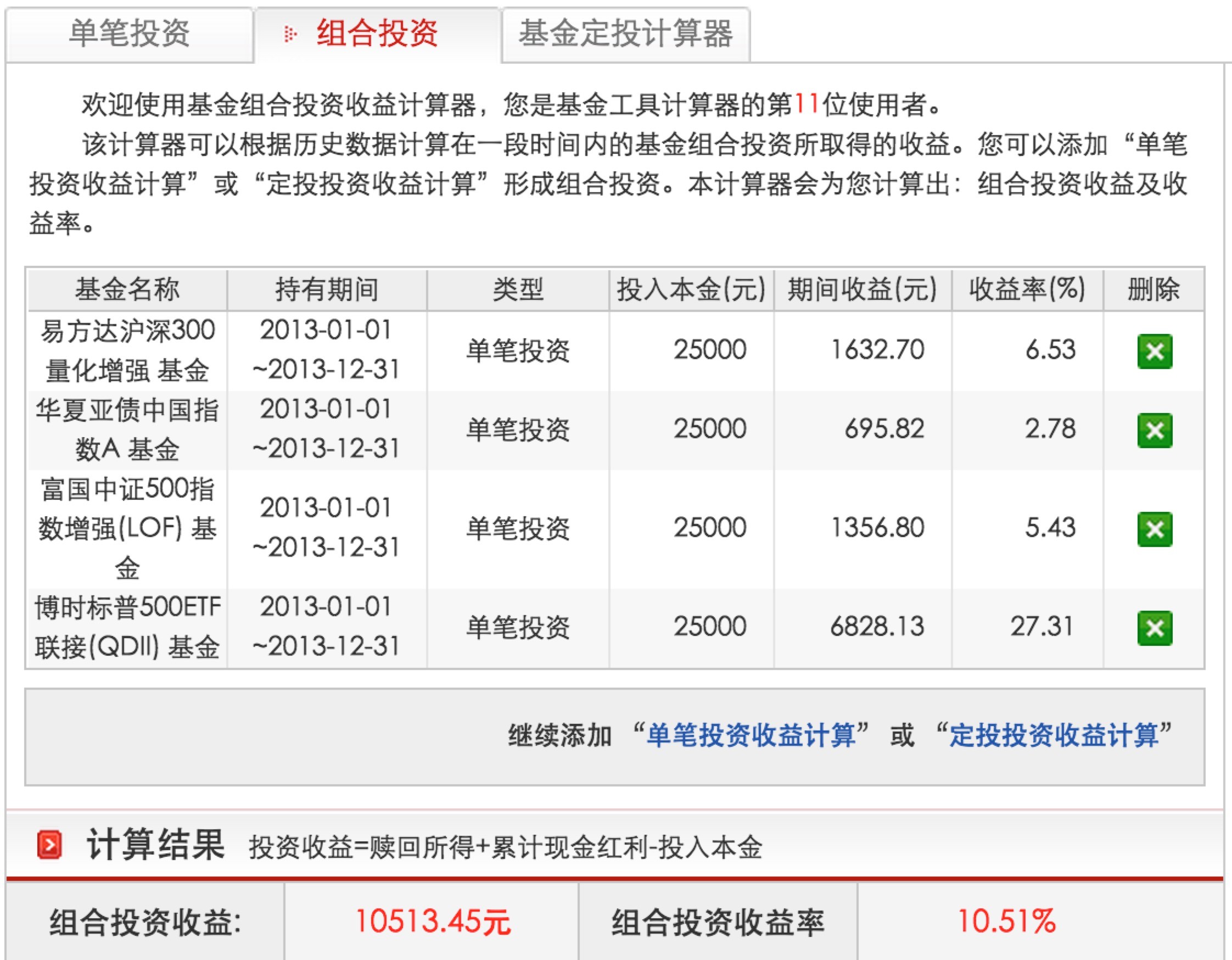Click the 收益率(%) column header
Viewport: 1232px width, 960px height.
tap(1027, 289)
